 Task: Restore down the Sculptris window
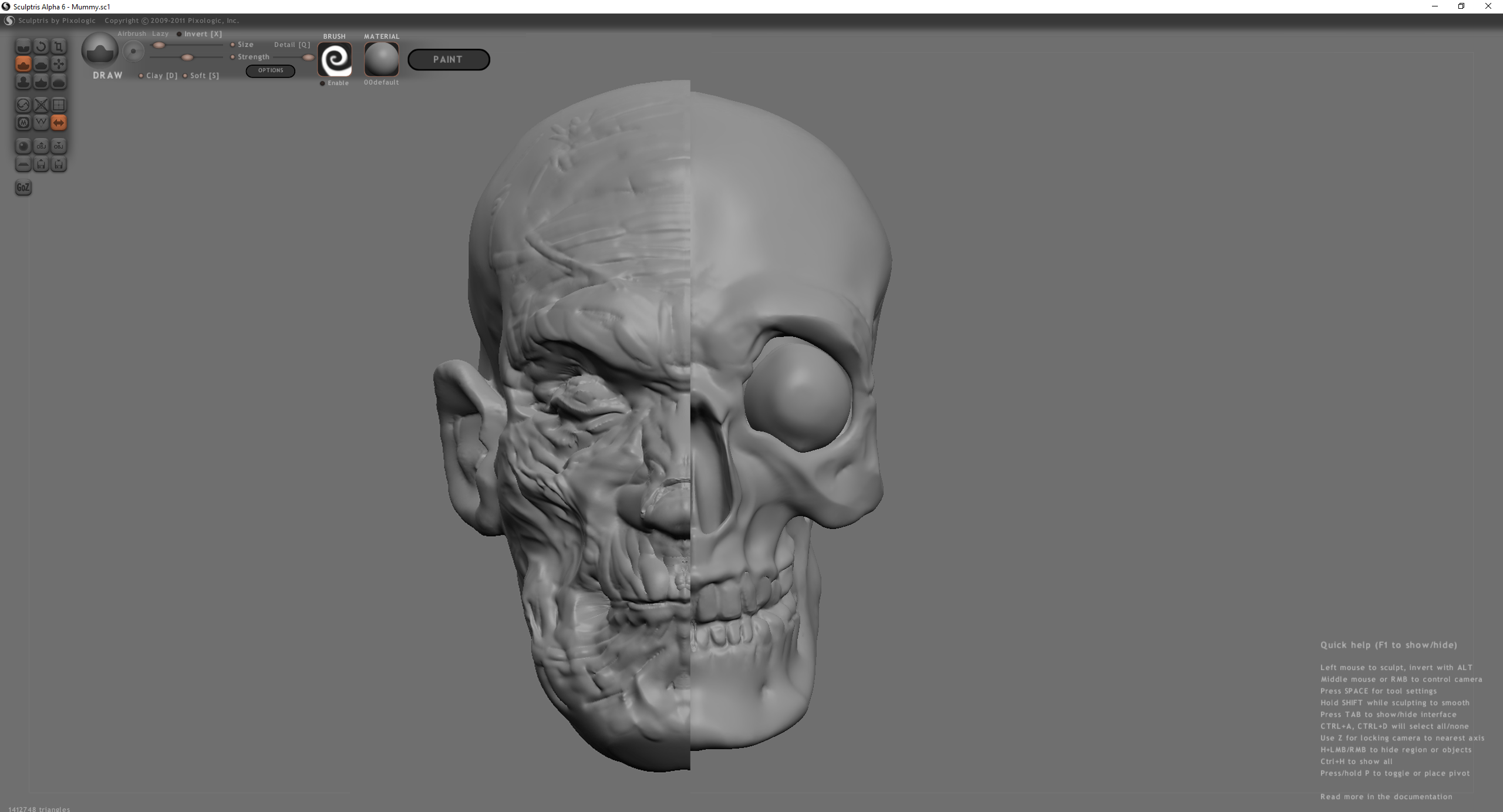tap(1461, 6)
